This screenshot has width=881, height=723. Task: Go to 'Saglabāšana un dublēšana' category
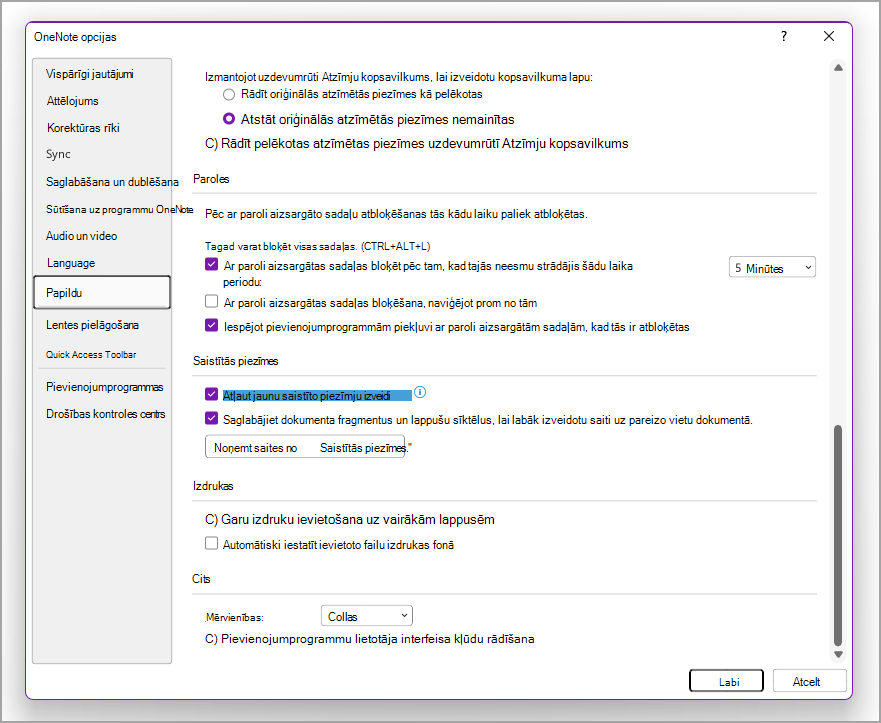pos(112,182)
